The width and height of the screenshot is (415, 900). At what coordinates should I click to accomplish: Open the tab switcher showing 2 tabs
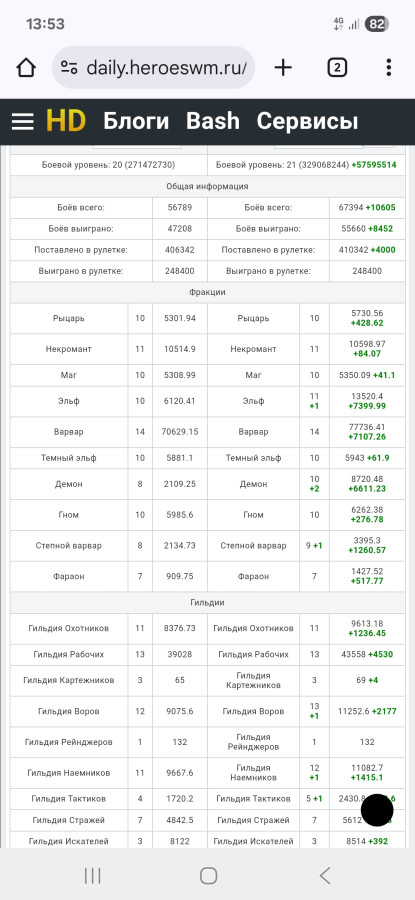coord(337,68)
